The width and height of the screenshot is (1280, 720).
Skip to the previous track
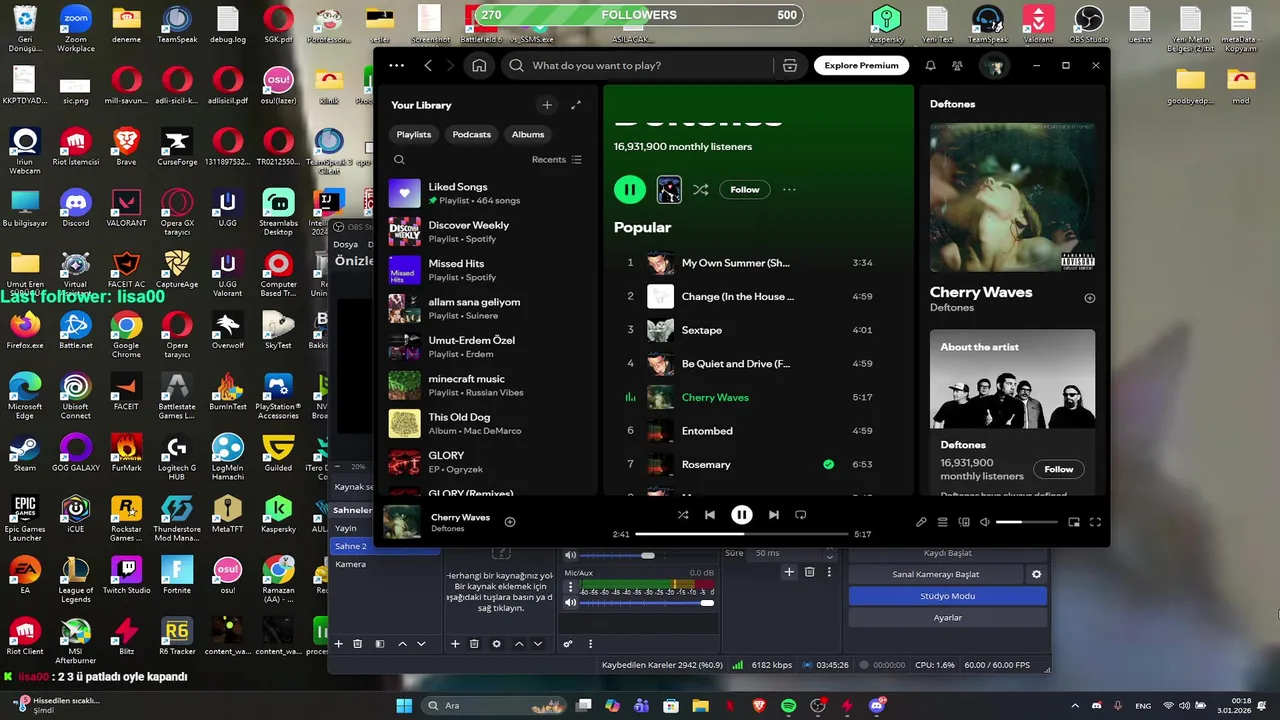pos(710,515)
